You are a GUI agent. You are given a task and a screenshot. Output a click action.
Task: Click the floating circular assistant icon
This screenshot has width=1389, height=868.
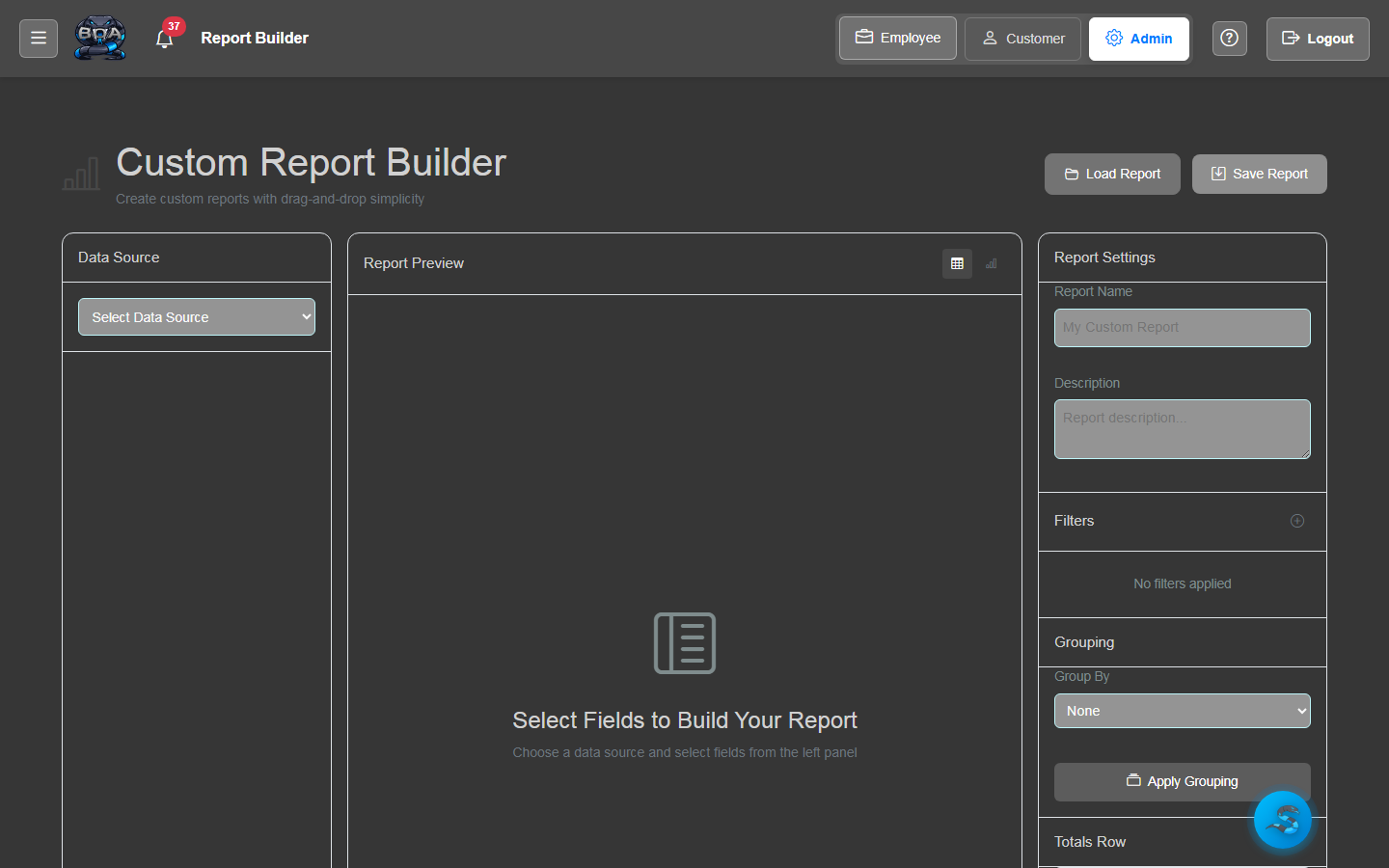click(x=1283, y=820)
